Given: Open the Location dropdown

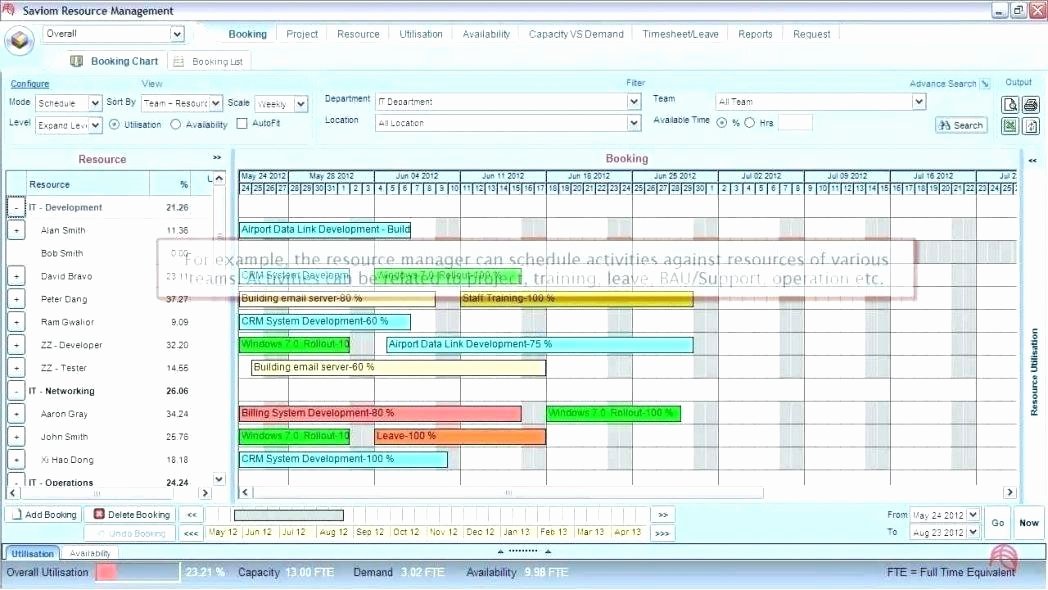Looking at the screenshot, I should tap(634, 123).
